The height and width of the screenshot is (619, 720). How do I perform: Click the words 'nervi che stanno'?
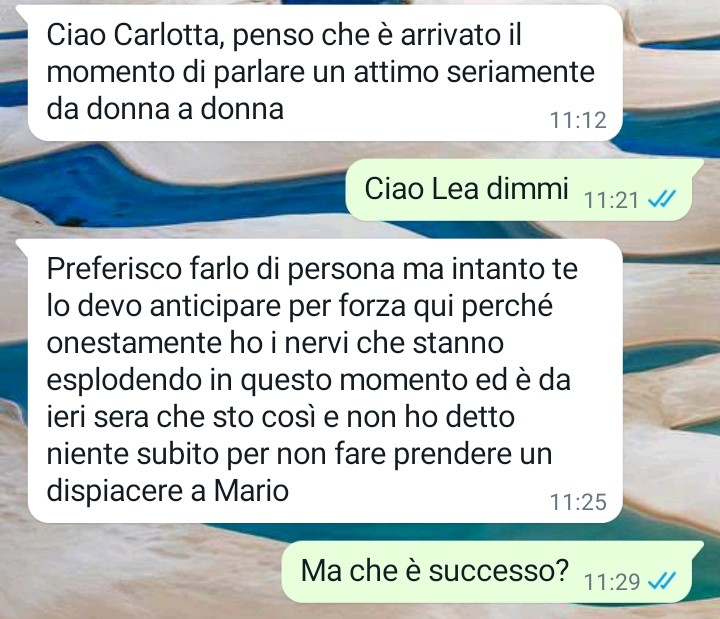point(394,343)
